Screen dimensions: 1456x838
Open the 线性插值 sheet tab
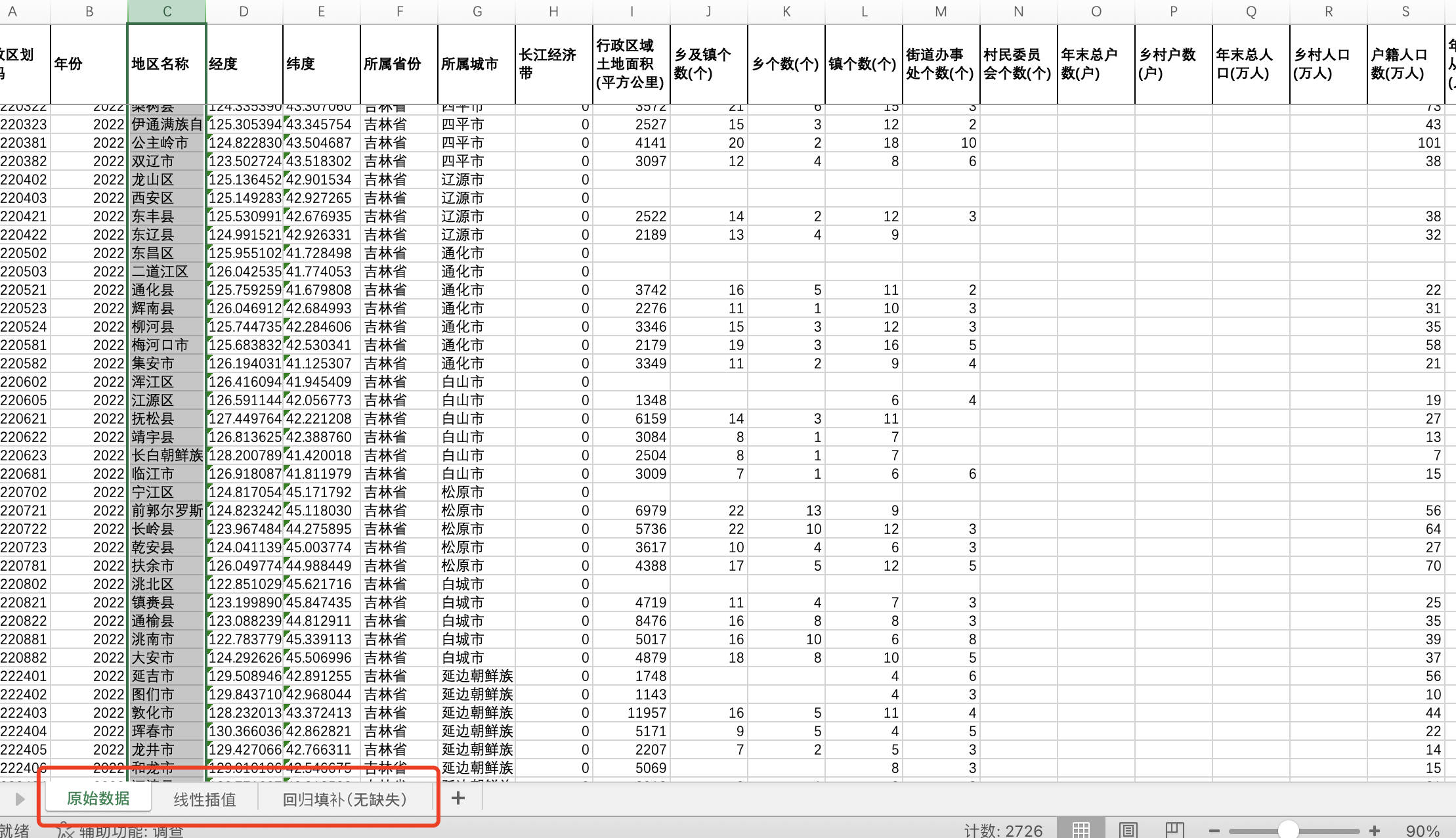tap(204, 799)
